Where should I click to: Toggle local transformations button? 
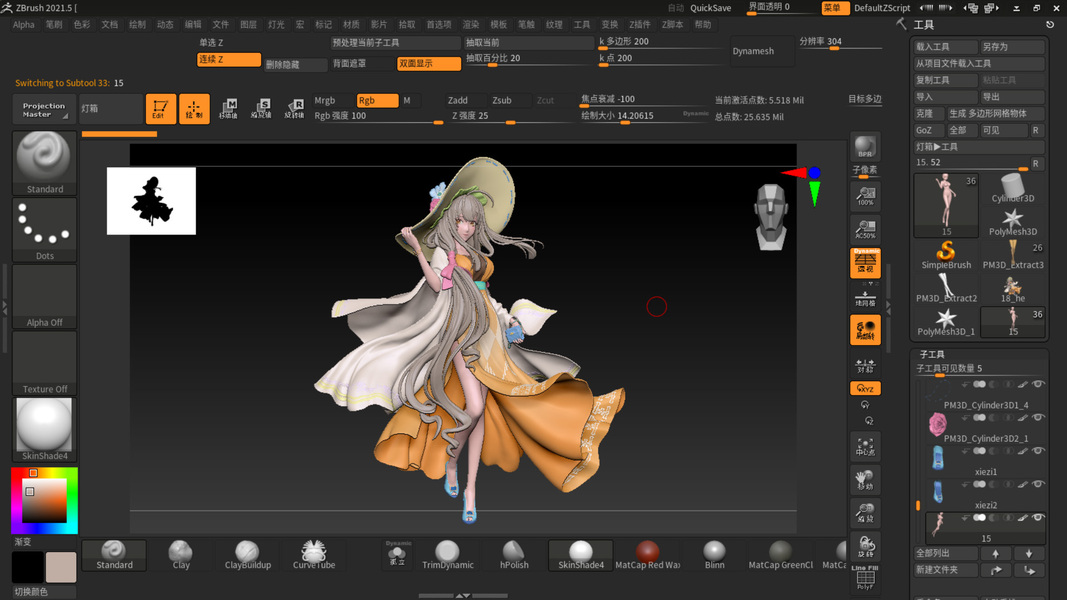(x=865, y=330)
